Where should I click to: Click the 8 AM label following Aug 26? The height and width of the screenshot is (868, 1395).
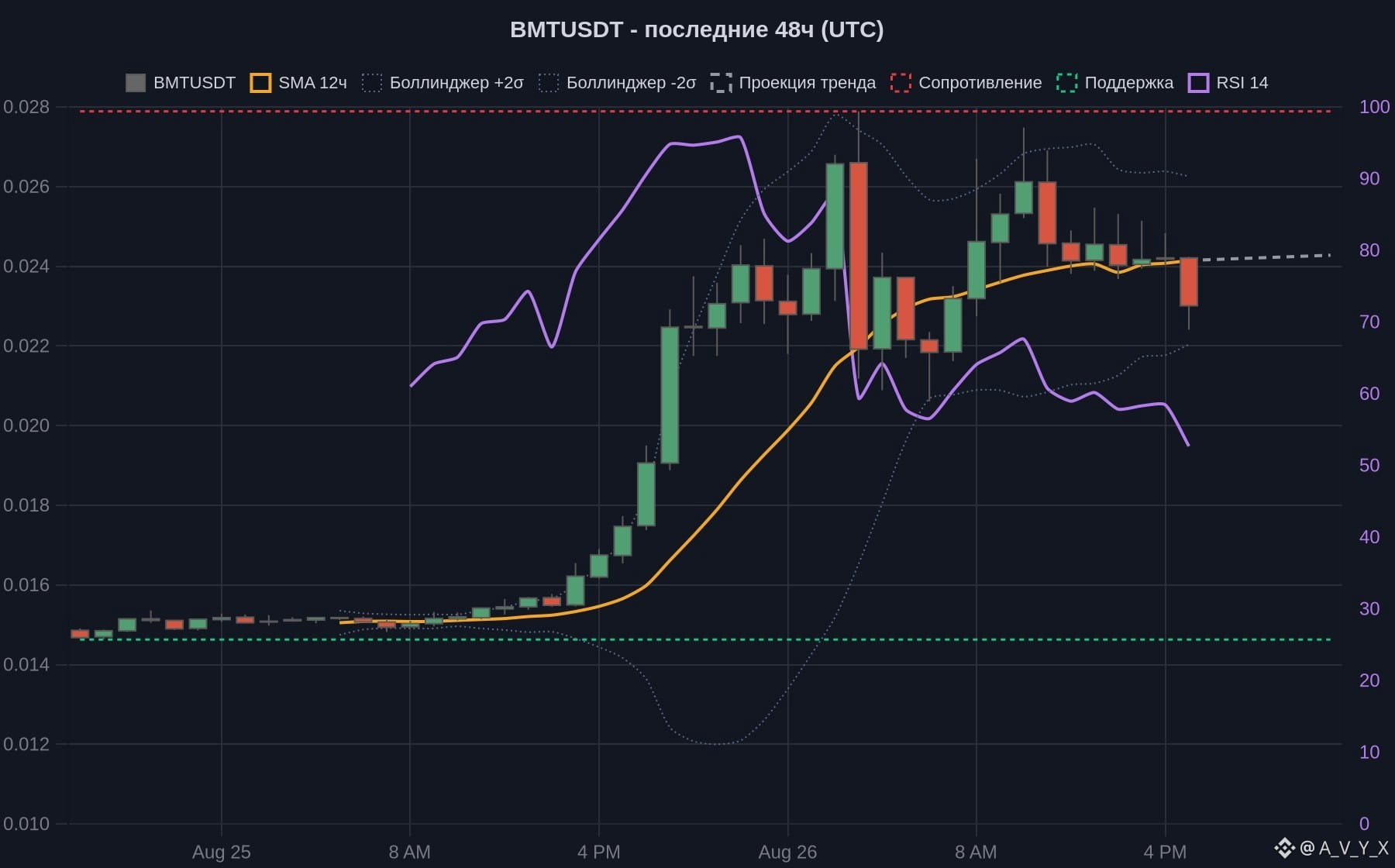pyautogui.click(x=976, y=852)
